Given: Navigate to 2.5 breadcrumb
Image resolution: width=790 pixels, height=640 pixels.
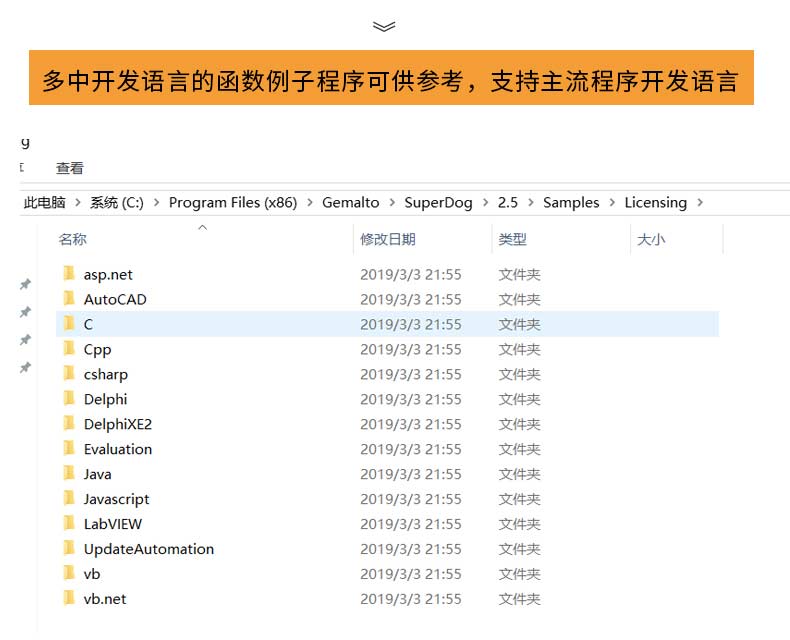Looking at the screenshot, I should pyautogui.click(x=508, y=203).
